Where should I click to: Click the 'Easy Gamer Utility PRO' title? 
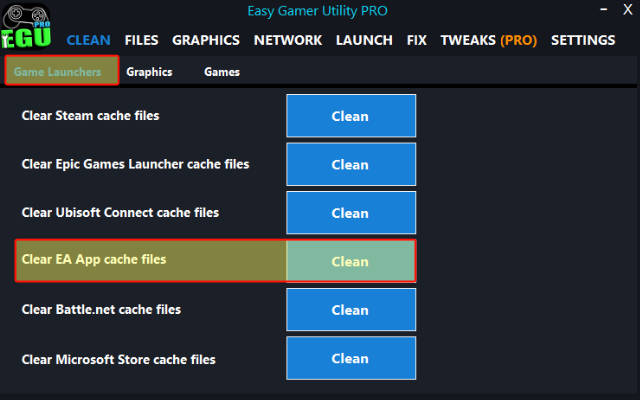317,11
